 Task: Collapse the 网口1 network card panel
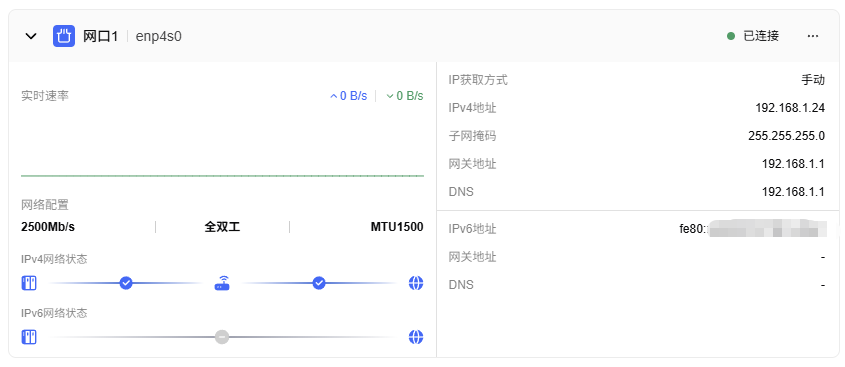pyautogui.click(x=31, y=37)
